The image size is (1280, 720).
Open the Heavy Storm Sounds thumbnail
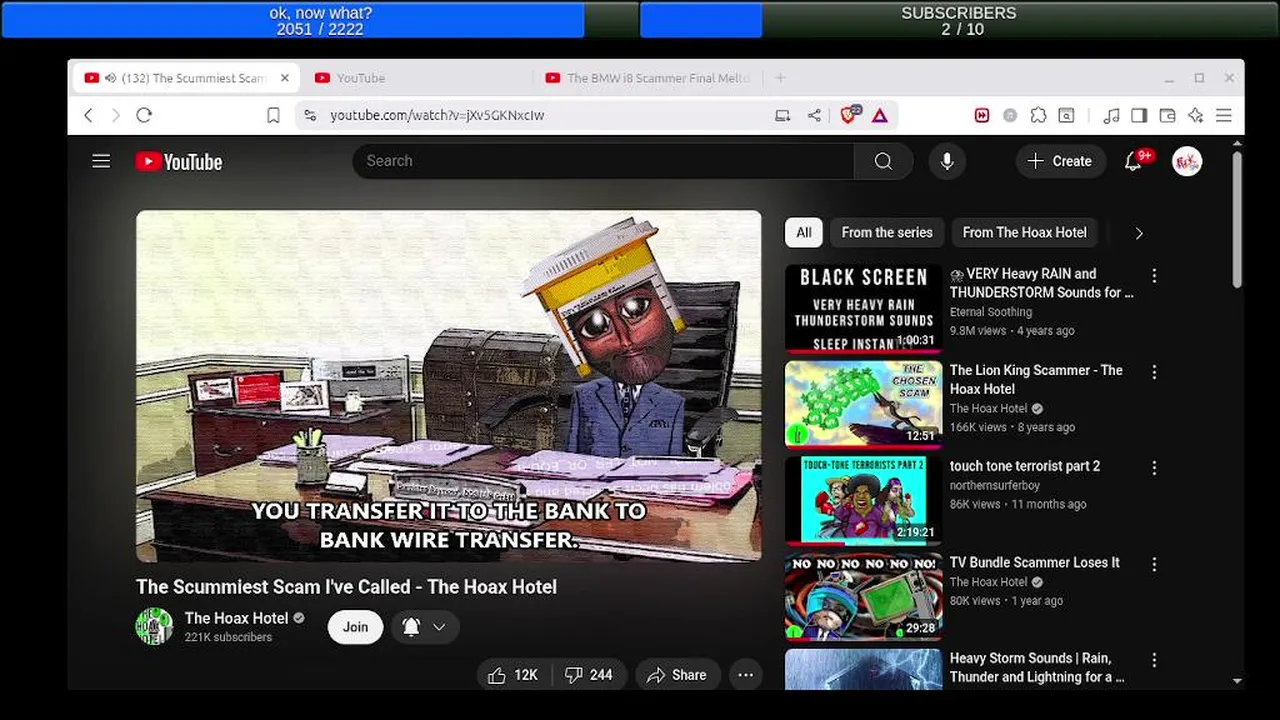[863, 669]
